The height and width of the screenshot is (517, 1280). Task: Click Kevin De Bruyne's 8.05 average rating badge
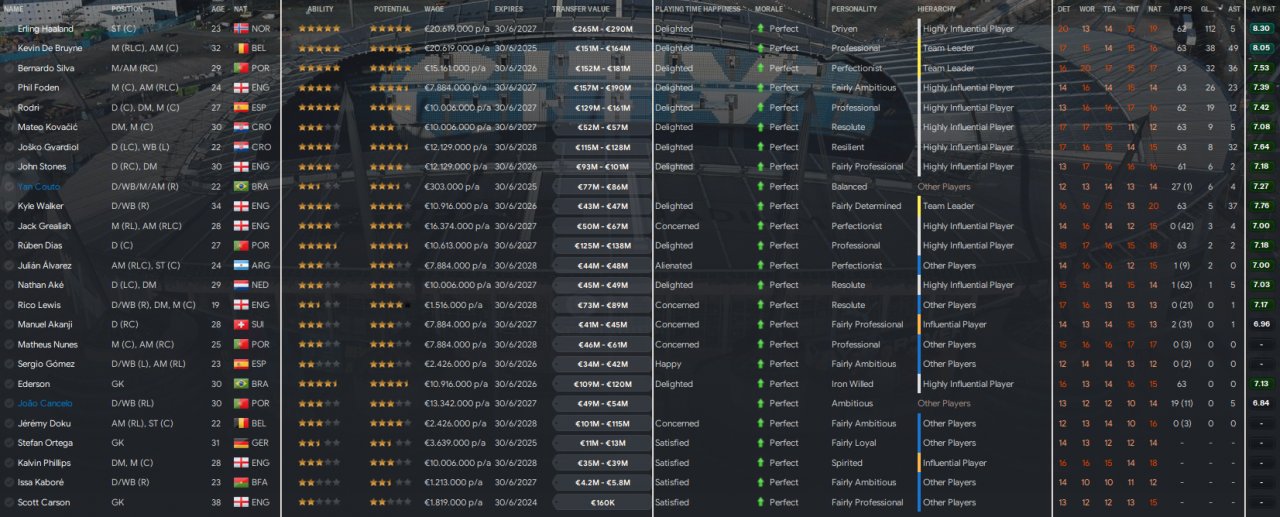pos(1262,48)
